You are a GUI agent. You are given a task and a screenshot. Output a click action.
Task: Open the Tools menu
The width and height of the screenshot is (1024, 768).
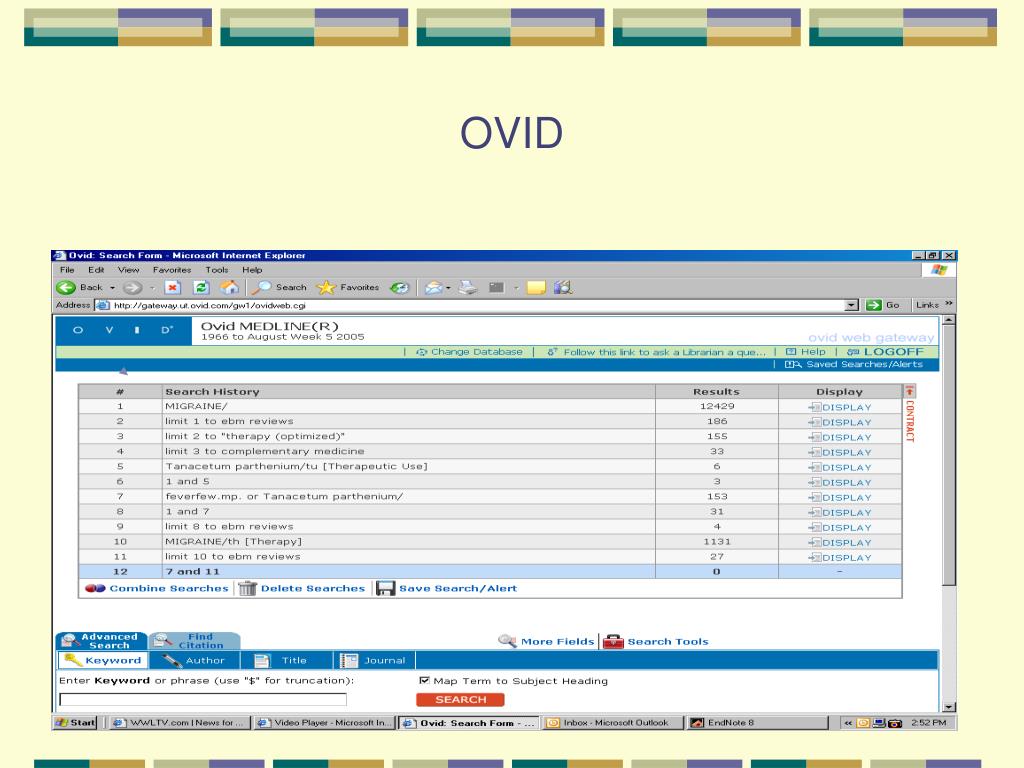tap(217, 270)
